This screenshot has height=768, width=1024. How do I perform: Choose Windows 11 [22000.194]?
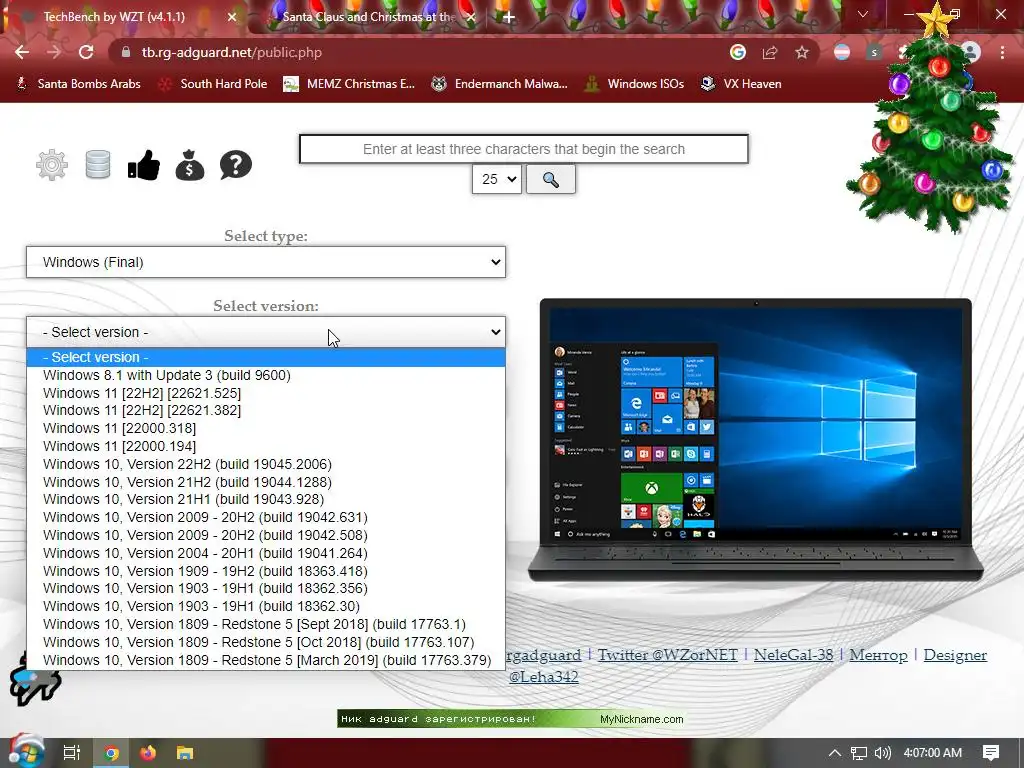coord(266,446)
